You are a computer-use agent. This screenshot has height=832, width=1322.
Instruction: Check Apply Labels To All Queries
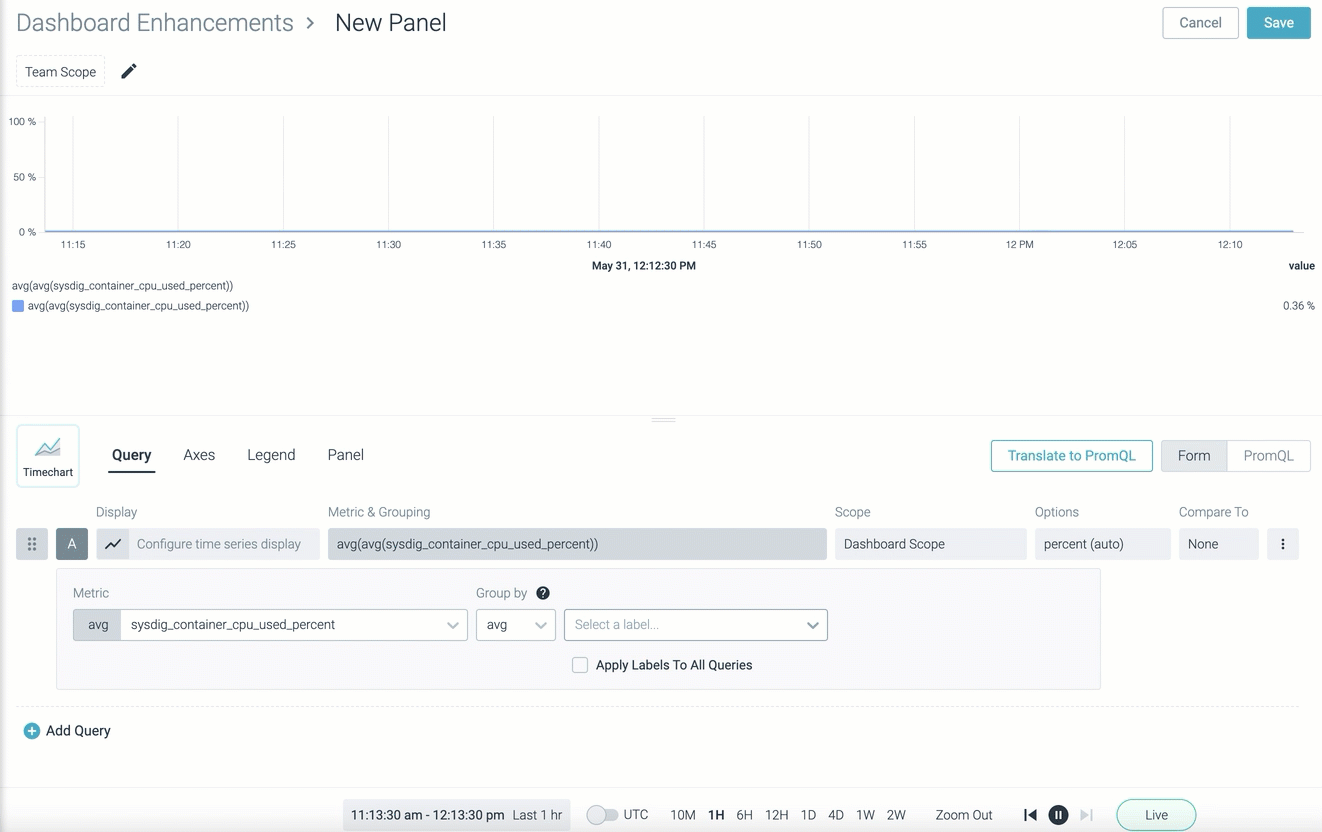(x=580, y=665)
